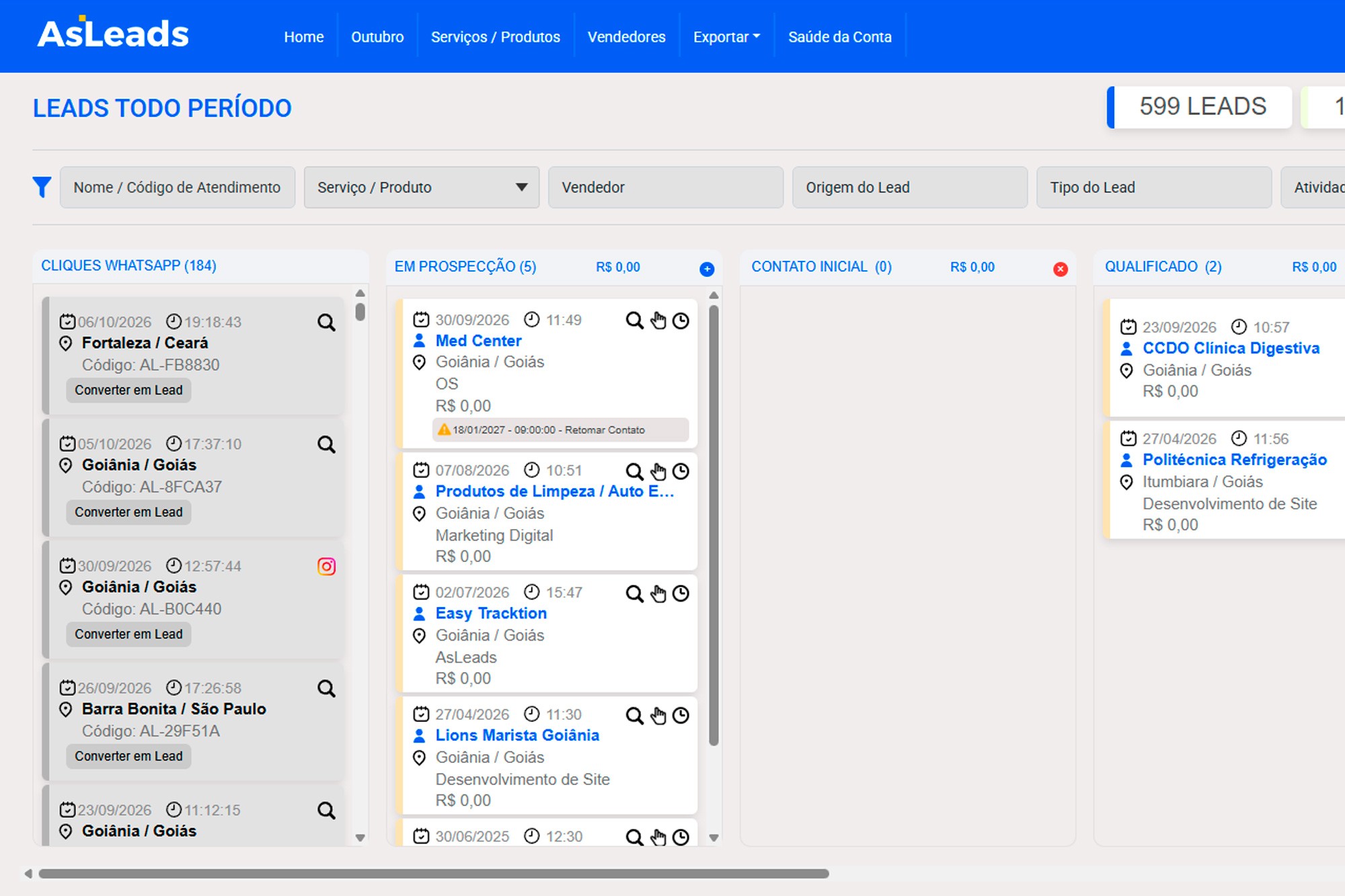
Task: Click hand icon on Easy Tracktion card
Action: coord(658,594)
